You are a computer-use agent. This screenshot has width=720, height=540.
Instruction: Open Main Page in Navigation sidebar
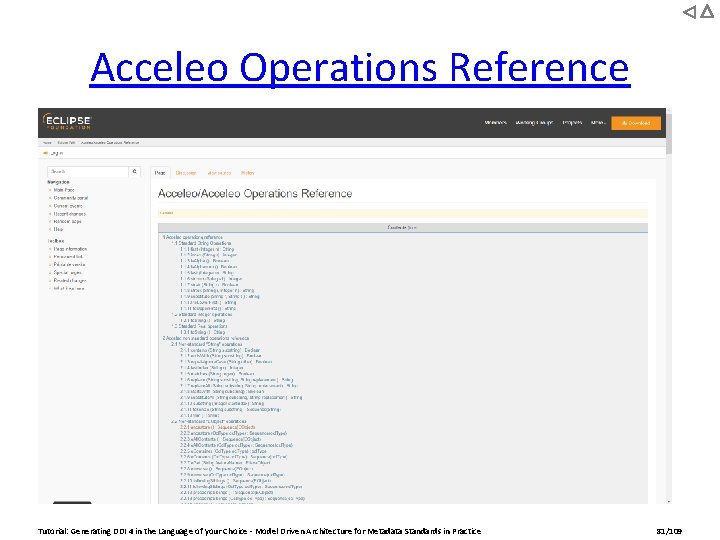coord(64,190)
